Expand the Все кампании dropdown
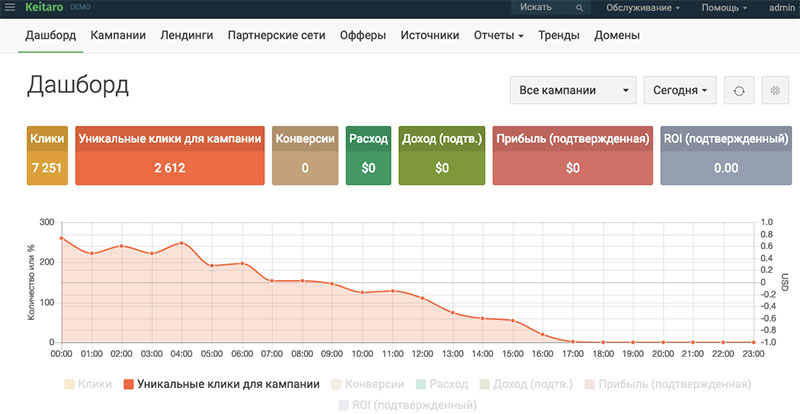 [x=573, y=90]
